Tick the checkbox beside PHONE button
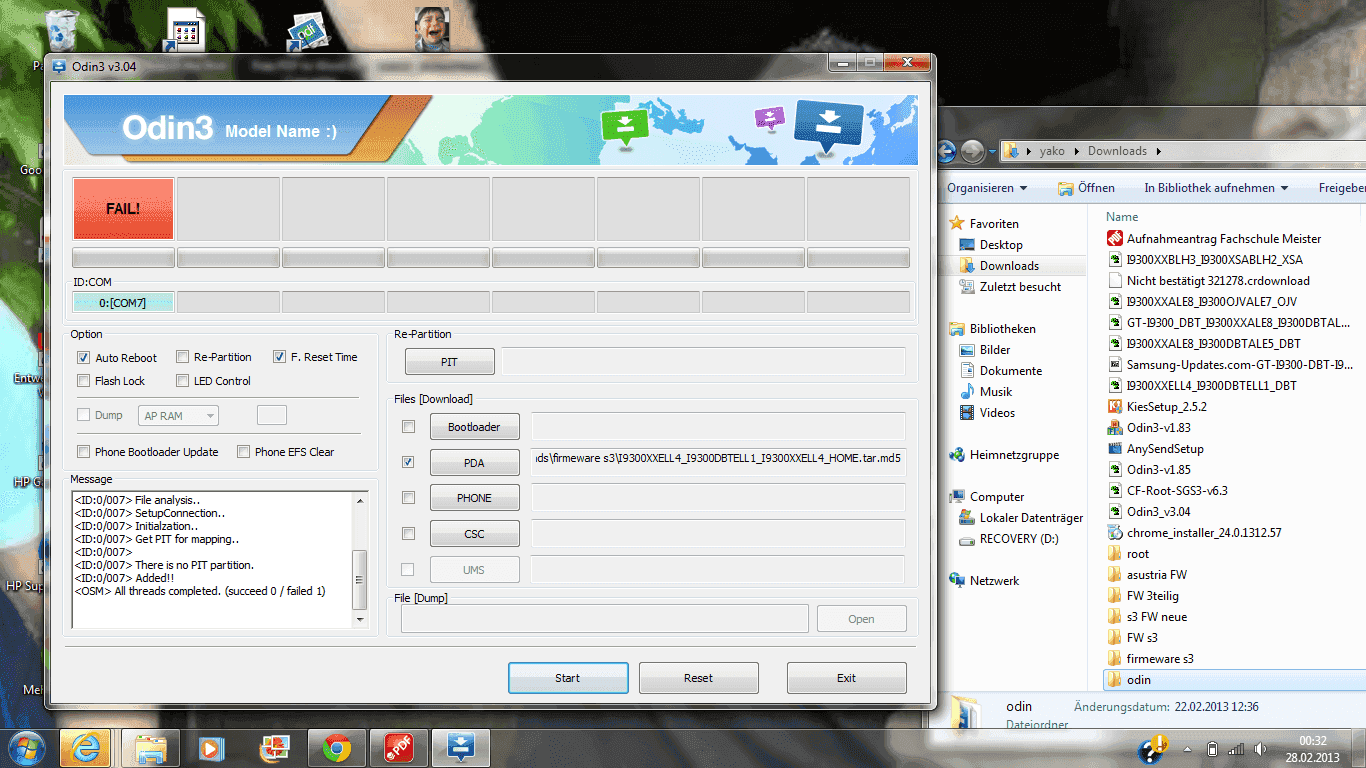Viewport: 1366px width, 768px height. (x=408, y=497)
